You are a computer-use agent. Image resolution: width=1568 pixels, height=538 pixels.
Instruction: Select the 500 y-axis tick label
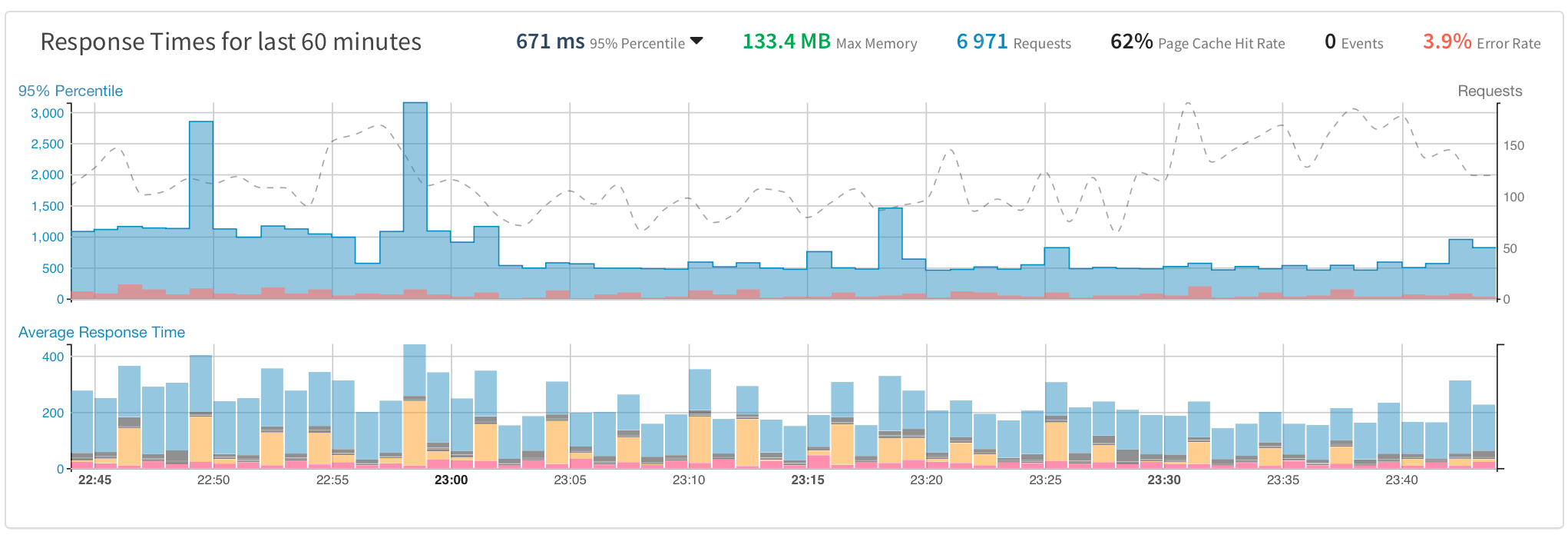pos(54,268)
